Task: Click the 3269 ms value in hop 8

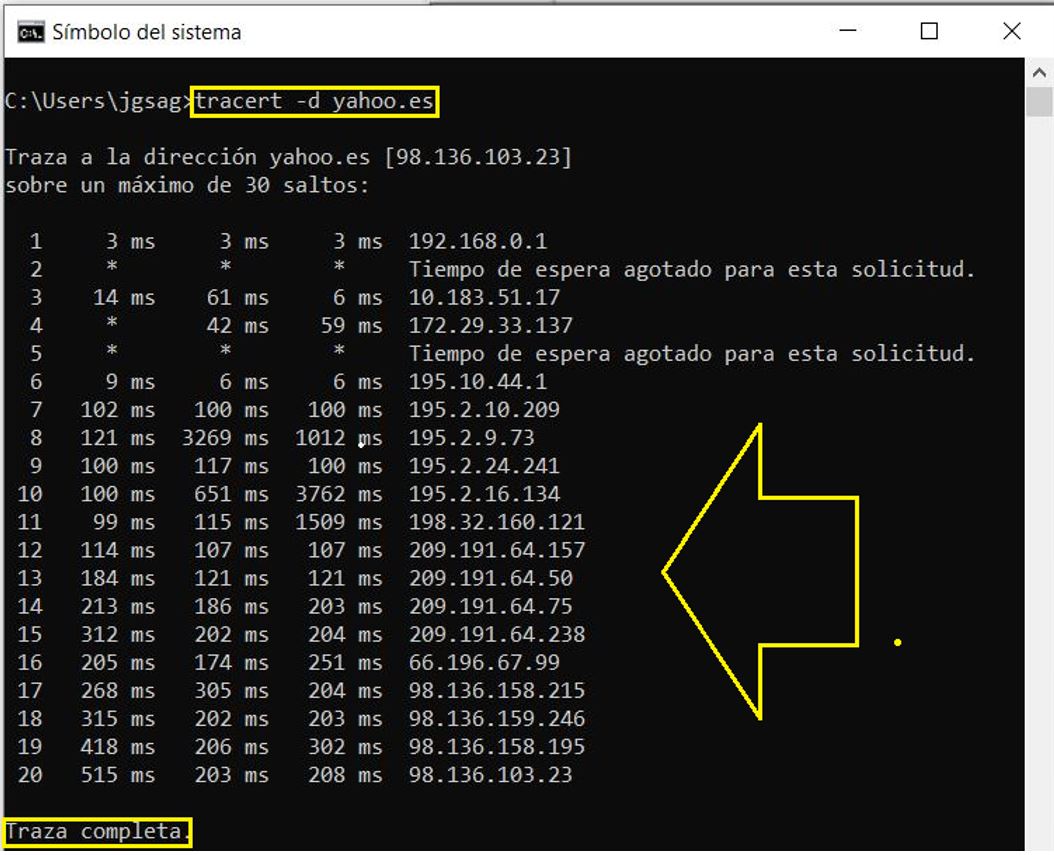Action: coord(225,438)
